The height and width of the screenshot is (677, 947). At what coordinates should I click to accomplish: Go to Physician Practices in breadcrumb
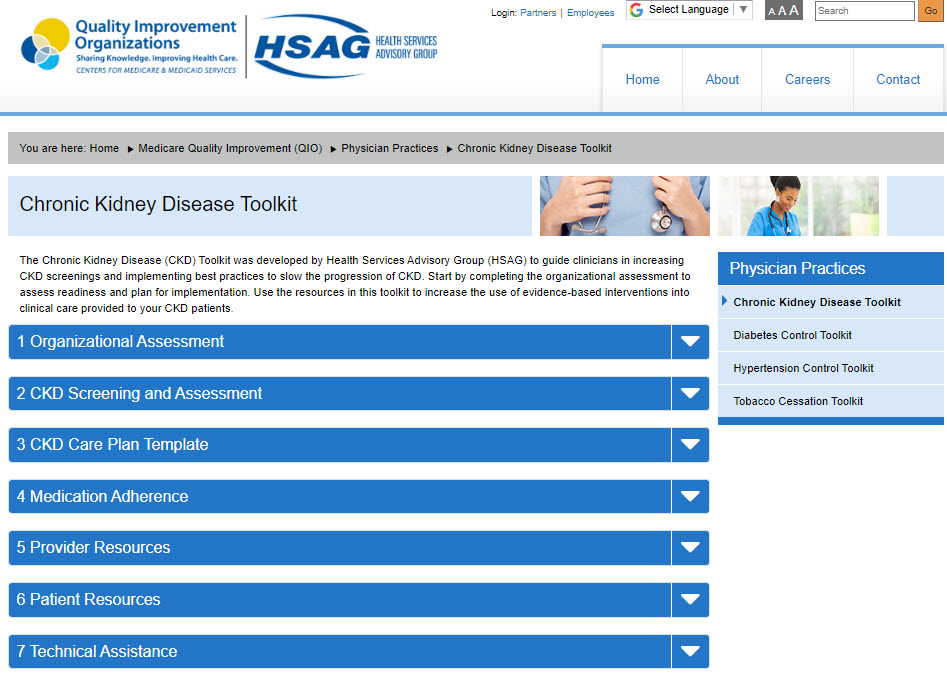click(389, 148)
